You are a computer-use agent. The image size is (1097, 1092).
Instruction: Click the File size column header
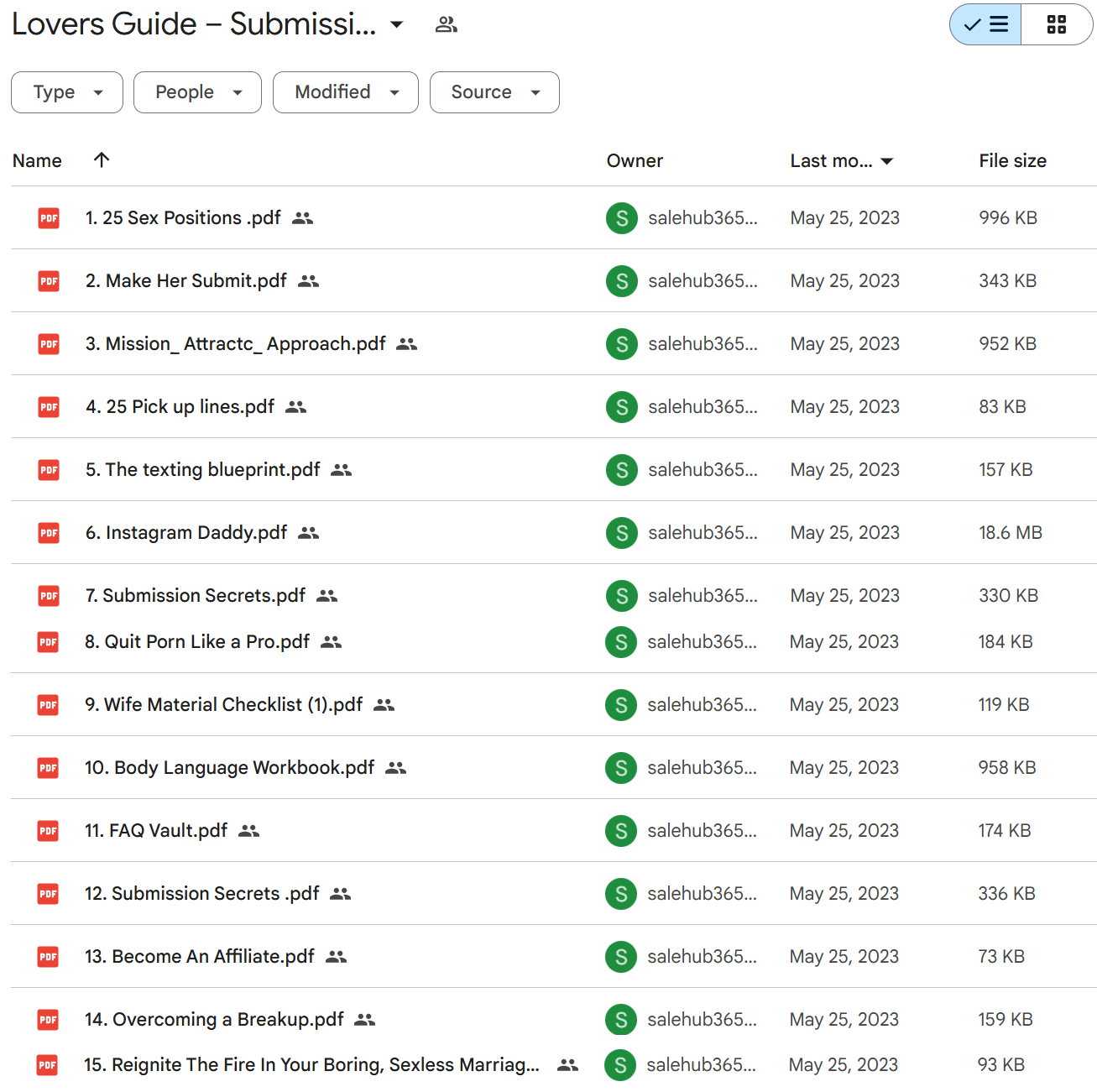pos(1012,160)
